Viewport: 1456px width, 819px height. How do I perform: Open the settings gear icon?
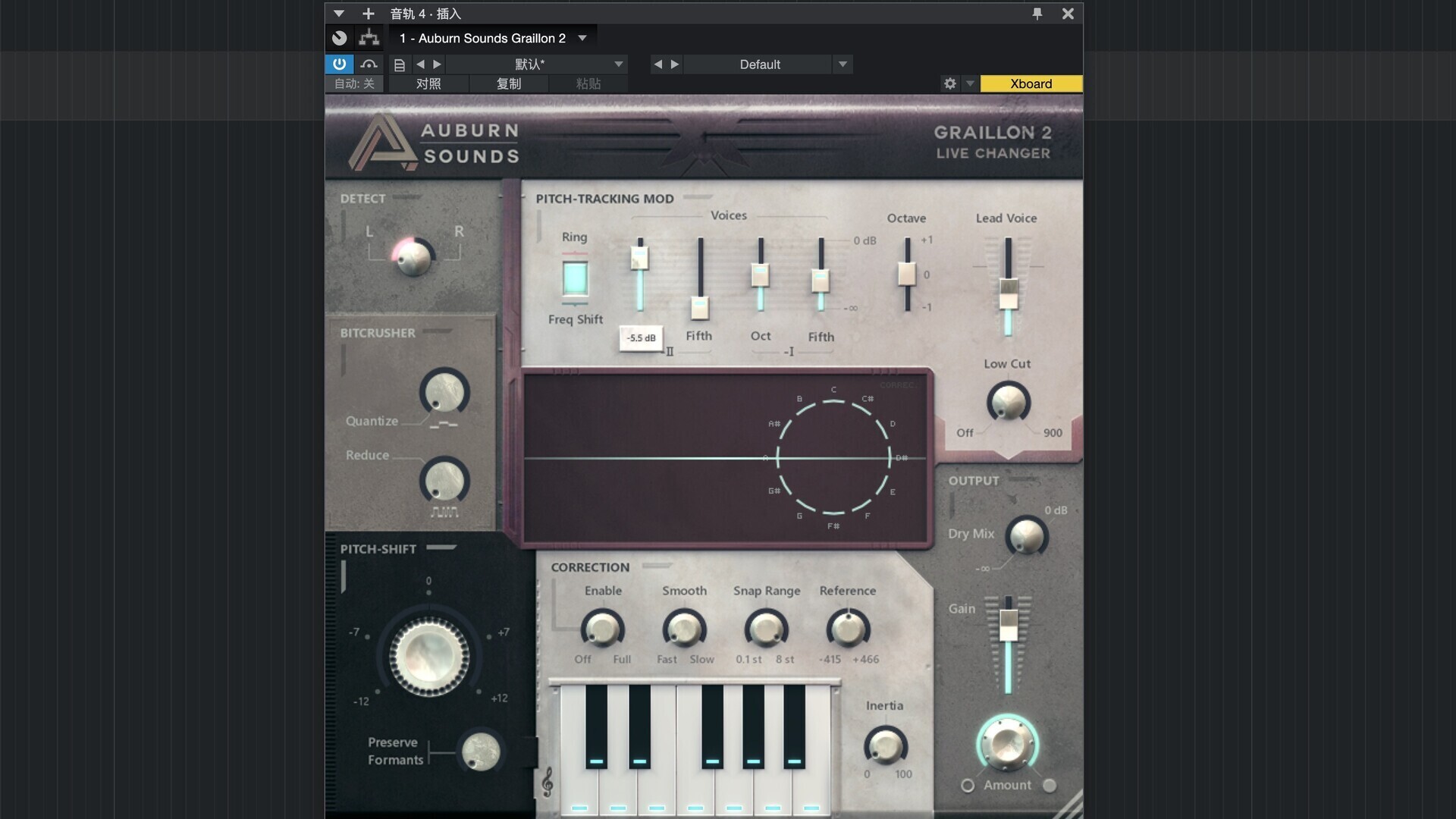click(949, 83)
